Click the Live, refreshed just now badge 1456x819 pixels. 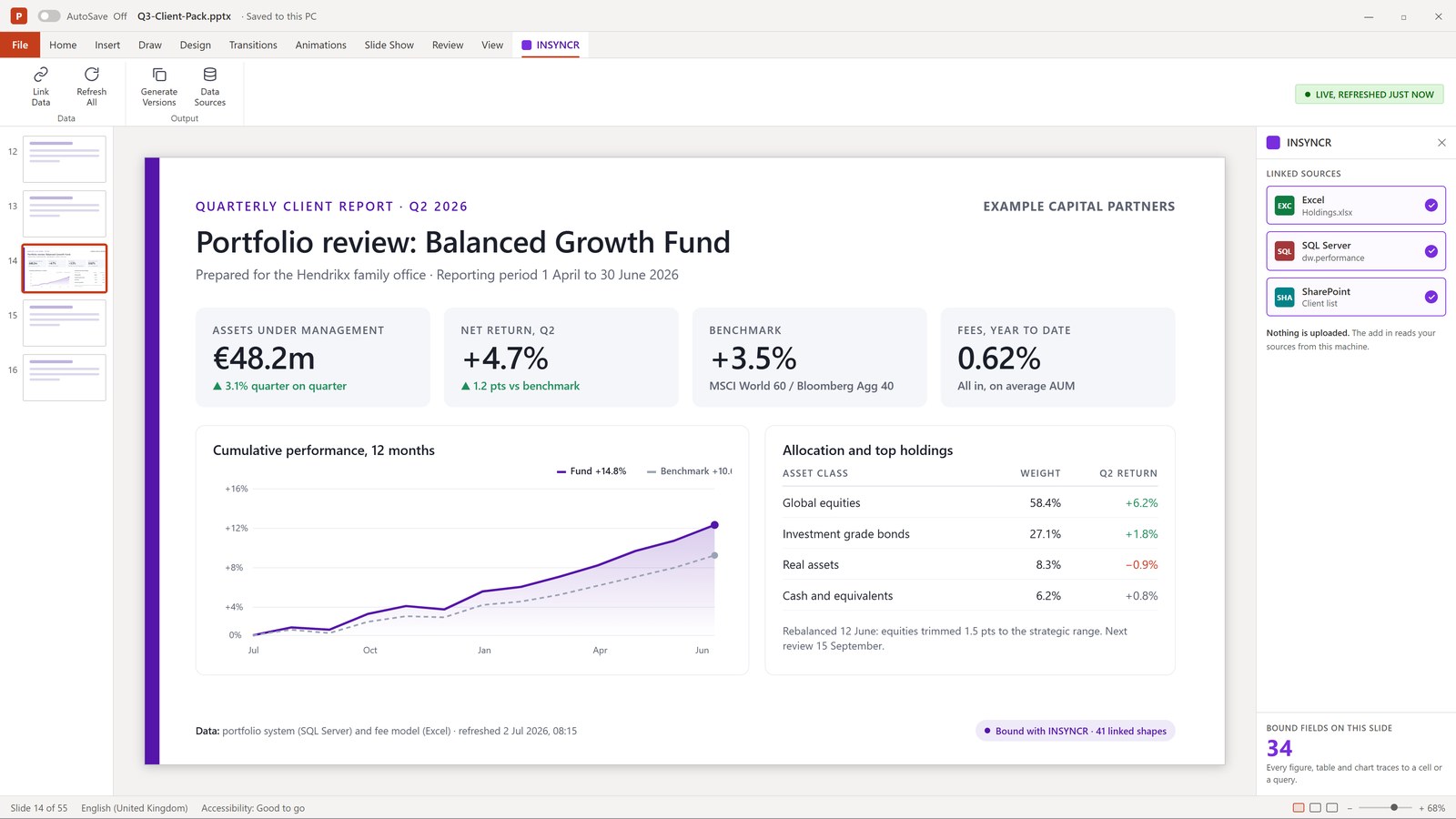pos(1369,95)
